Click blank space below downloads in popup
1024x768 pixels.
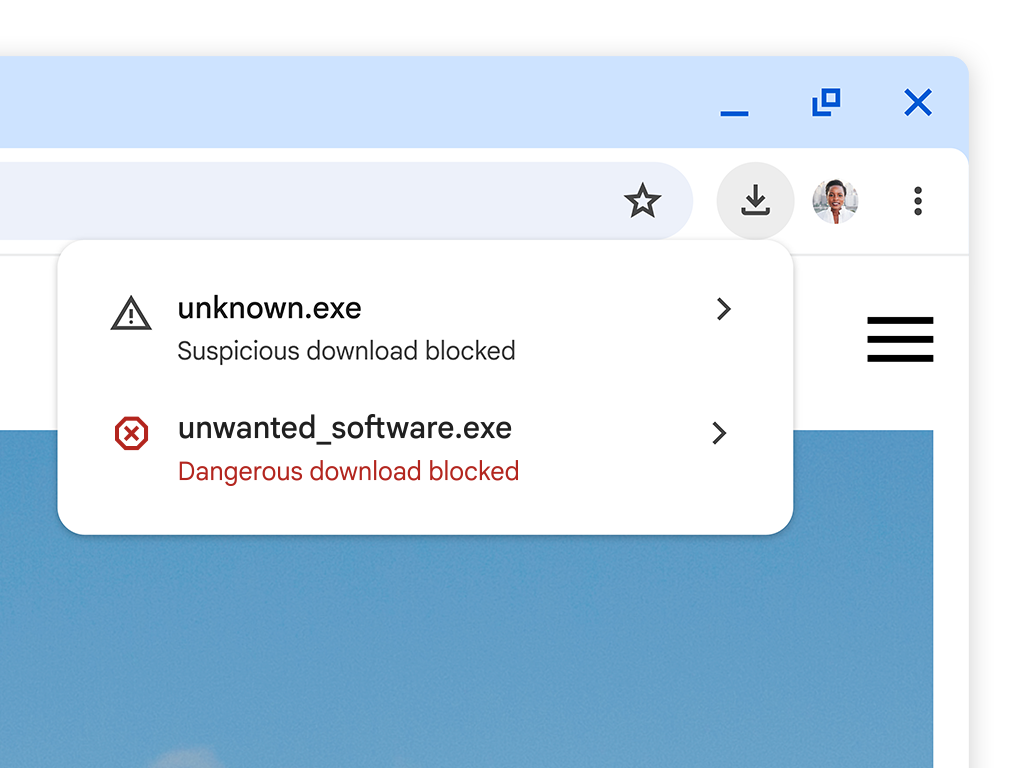click(425, 512)
